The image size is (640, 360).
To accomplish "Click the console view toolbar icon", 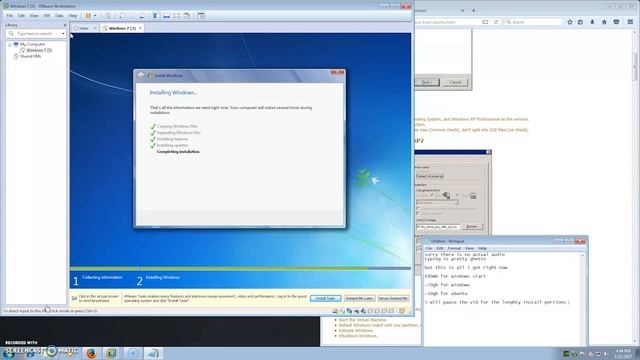I will 201,16.
